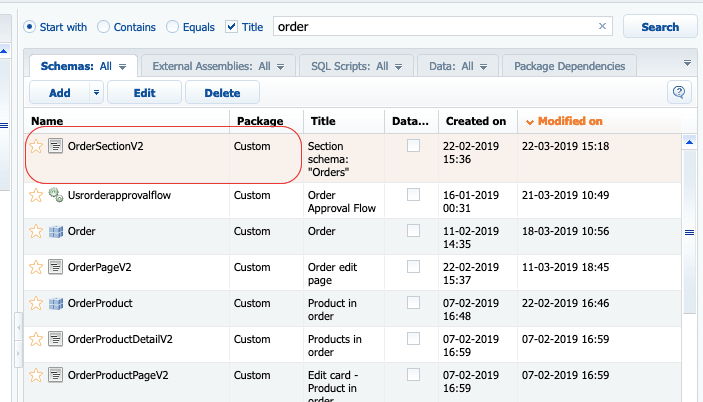This screenshot has width=703, height=402.
Task: Open help via the question mark icon
Action: tap(680, 93)
